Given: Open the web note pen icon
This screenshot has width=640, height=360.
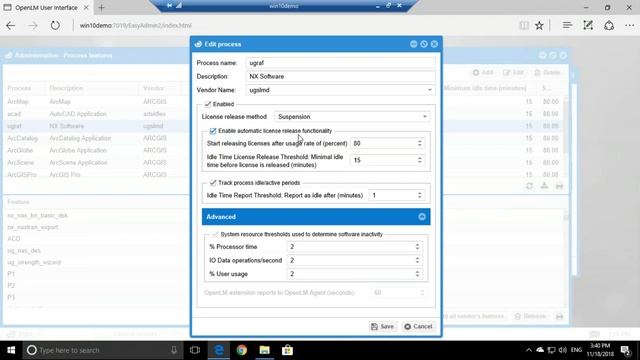Looking at the screenshot, I should point(588,25).
